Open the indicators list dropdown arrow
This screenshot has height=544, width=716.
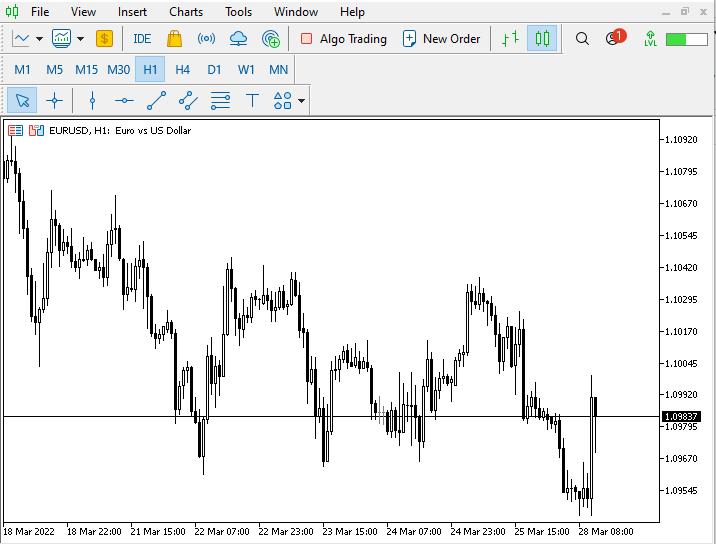pos(80,39)
